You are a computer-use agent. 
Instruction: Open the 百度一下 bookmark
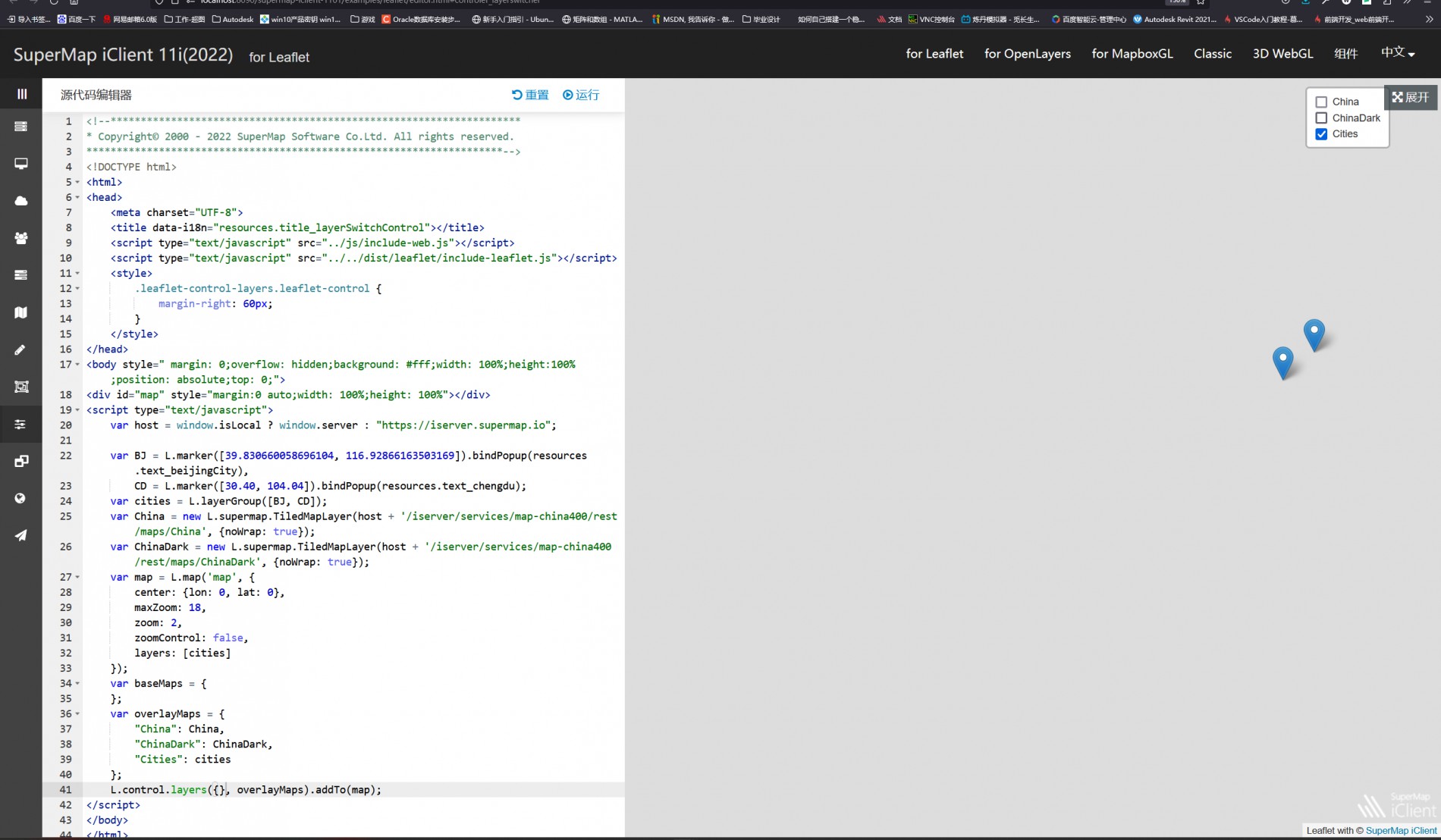tap(77, 19)
